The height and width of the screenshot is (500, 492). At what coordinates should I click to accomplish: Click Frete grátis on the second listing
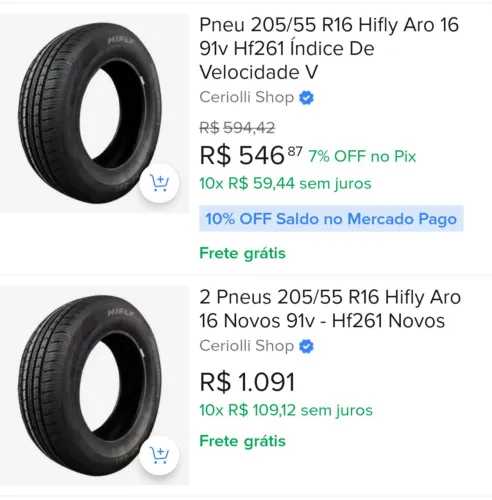242,441
